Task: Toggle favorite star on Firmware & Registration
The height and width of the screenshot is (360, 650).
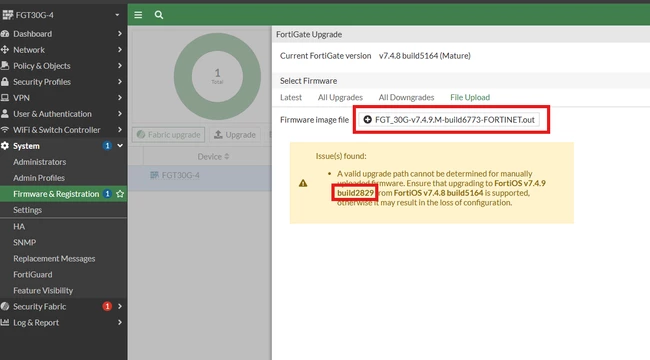Action: [x=120, y=194]
